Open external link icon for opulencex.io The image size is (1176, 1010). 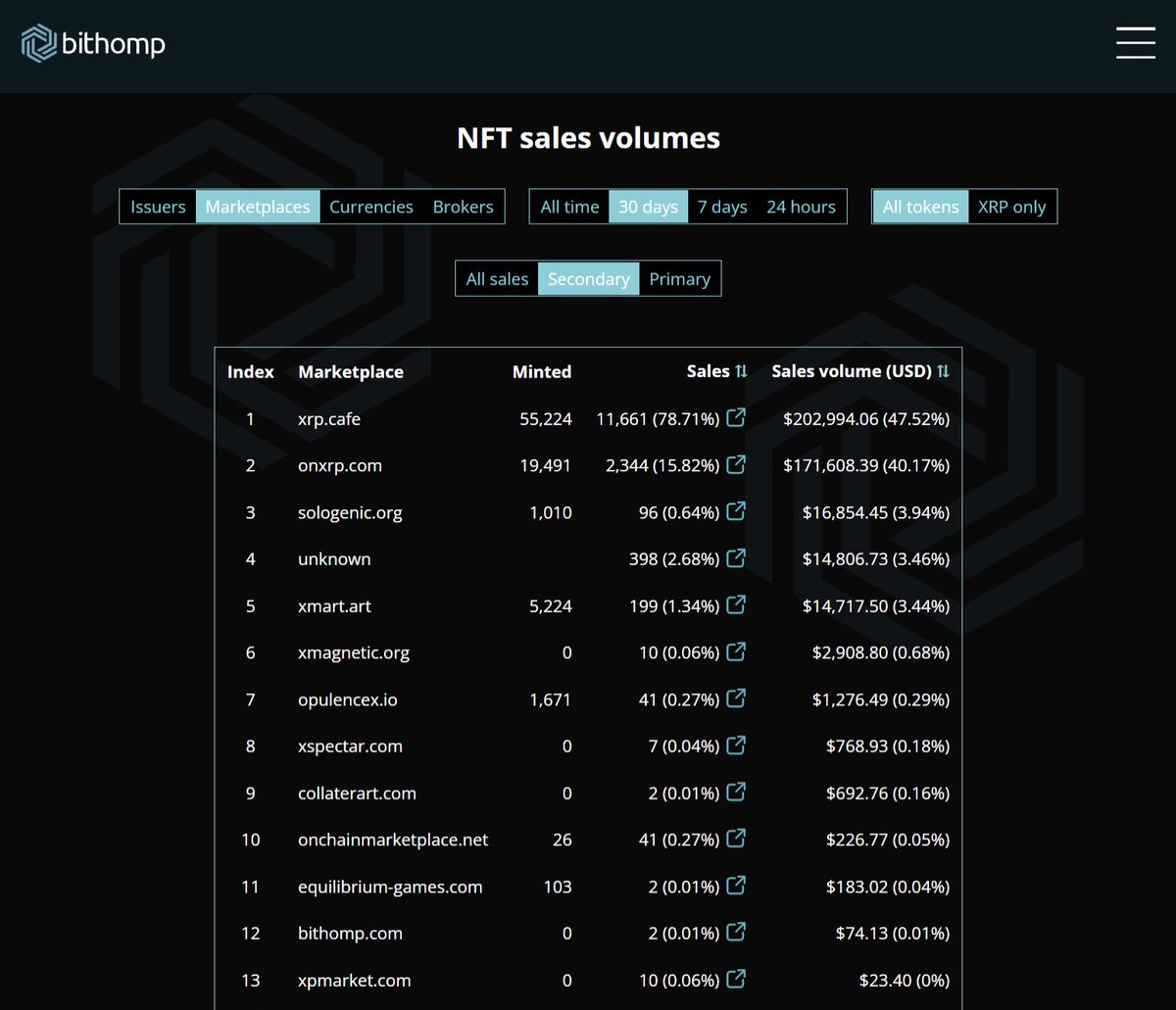736,698
